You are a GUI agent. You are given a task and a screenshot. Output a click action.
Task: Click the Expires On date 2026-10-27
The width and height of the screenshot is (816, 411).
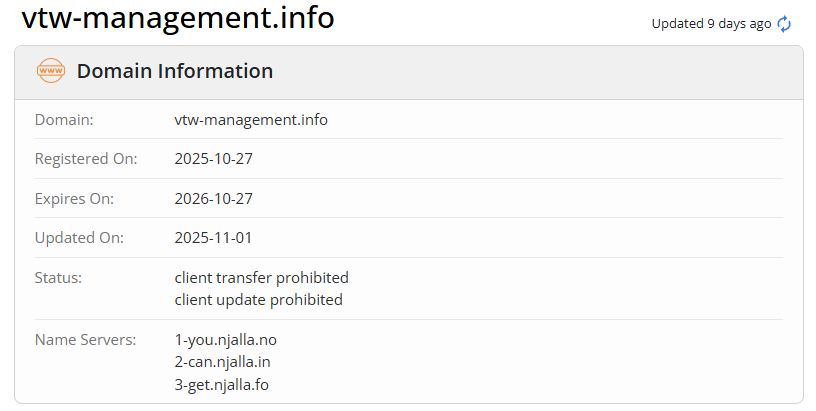[213, 199]
